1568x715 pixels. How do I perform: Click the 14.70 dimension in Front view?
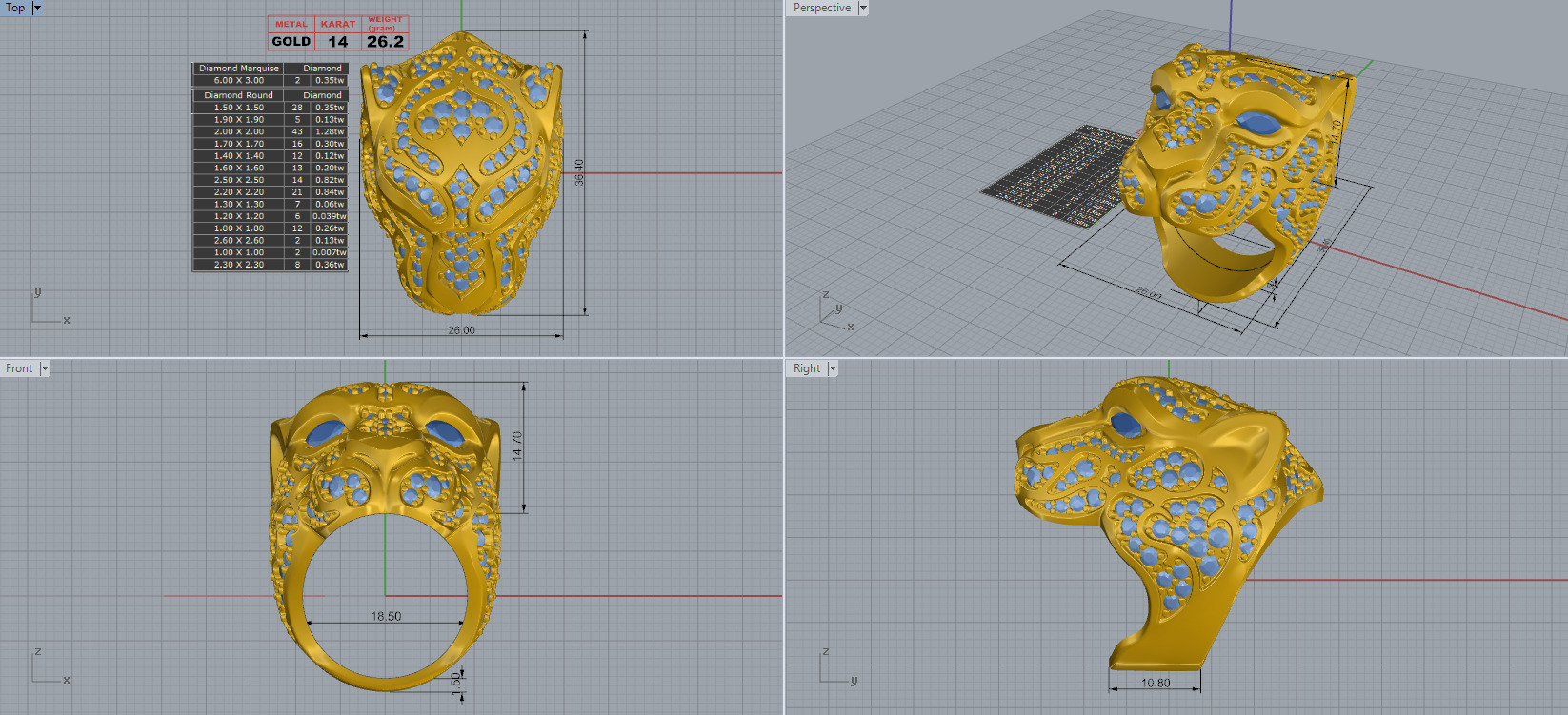(517, 446)
